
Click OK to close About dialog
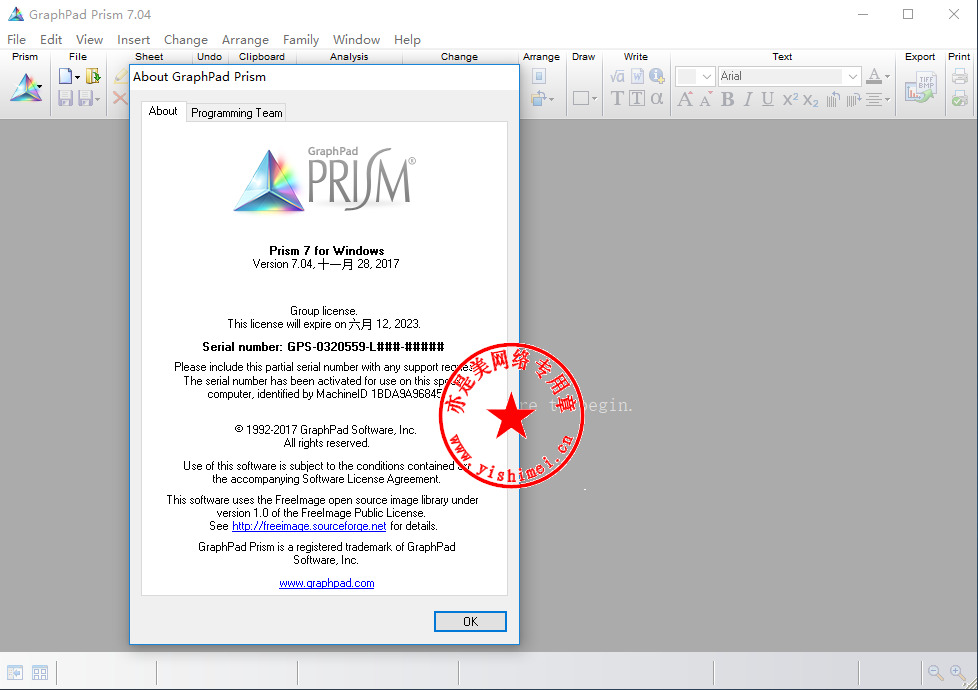coord(470,621)
